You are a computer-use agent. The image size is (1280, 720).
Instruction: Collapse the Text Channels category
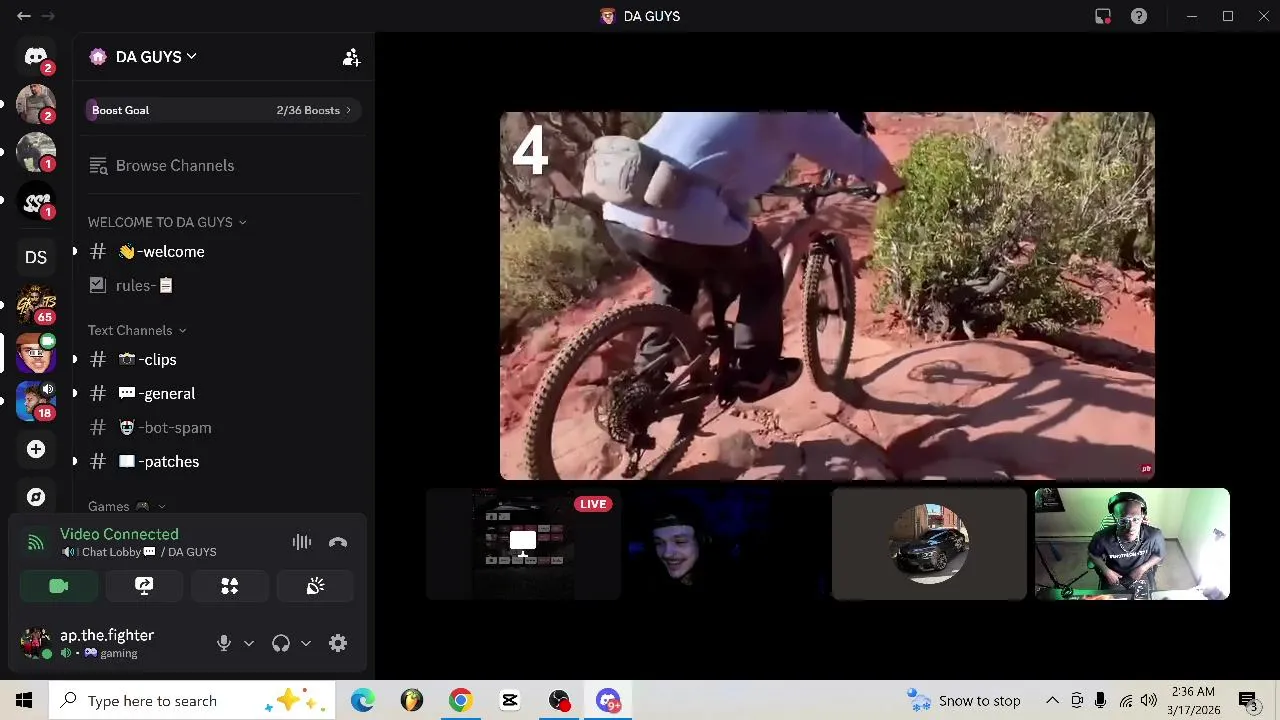coord(137,330)
